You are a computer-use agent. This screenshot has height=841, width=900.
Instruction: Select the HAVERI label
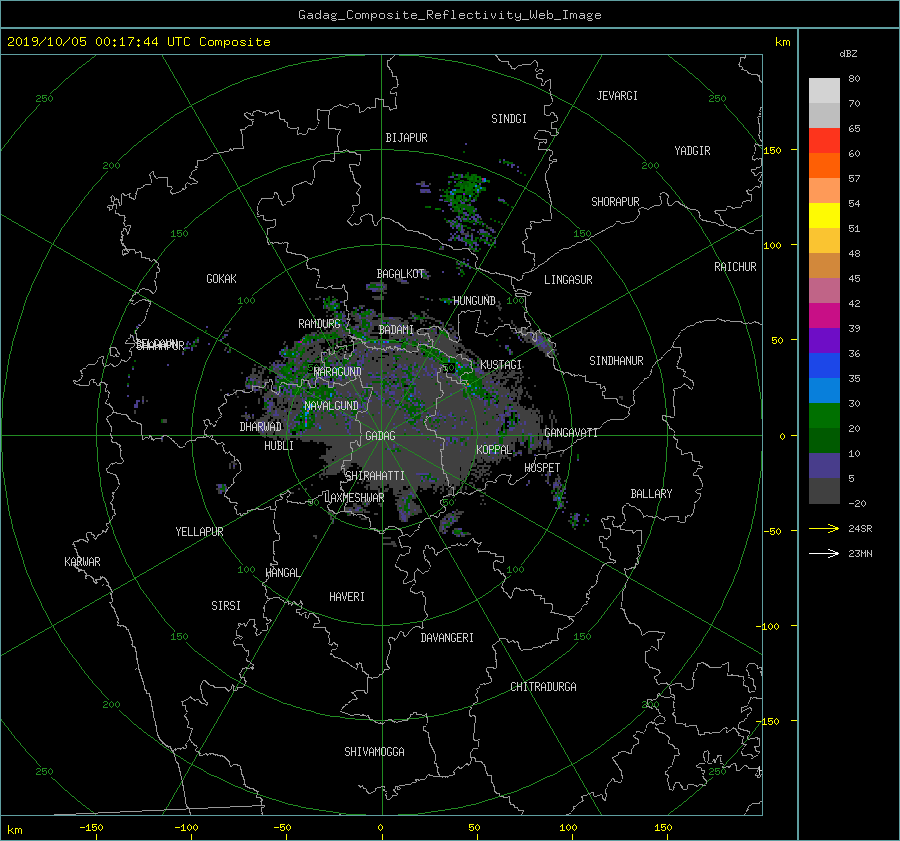347,597
